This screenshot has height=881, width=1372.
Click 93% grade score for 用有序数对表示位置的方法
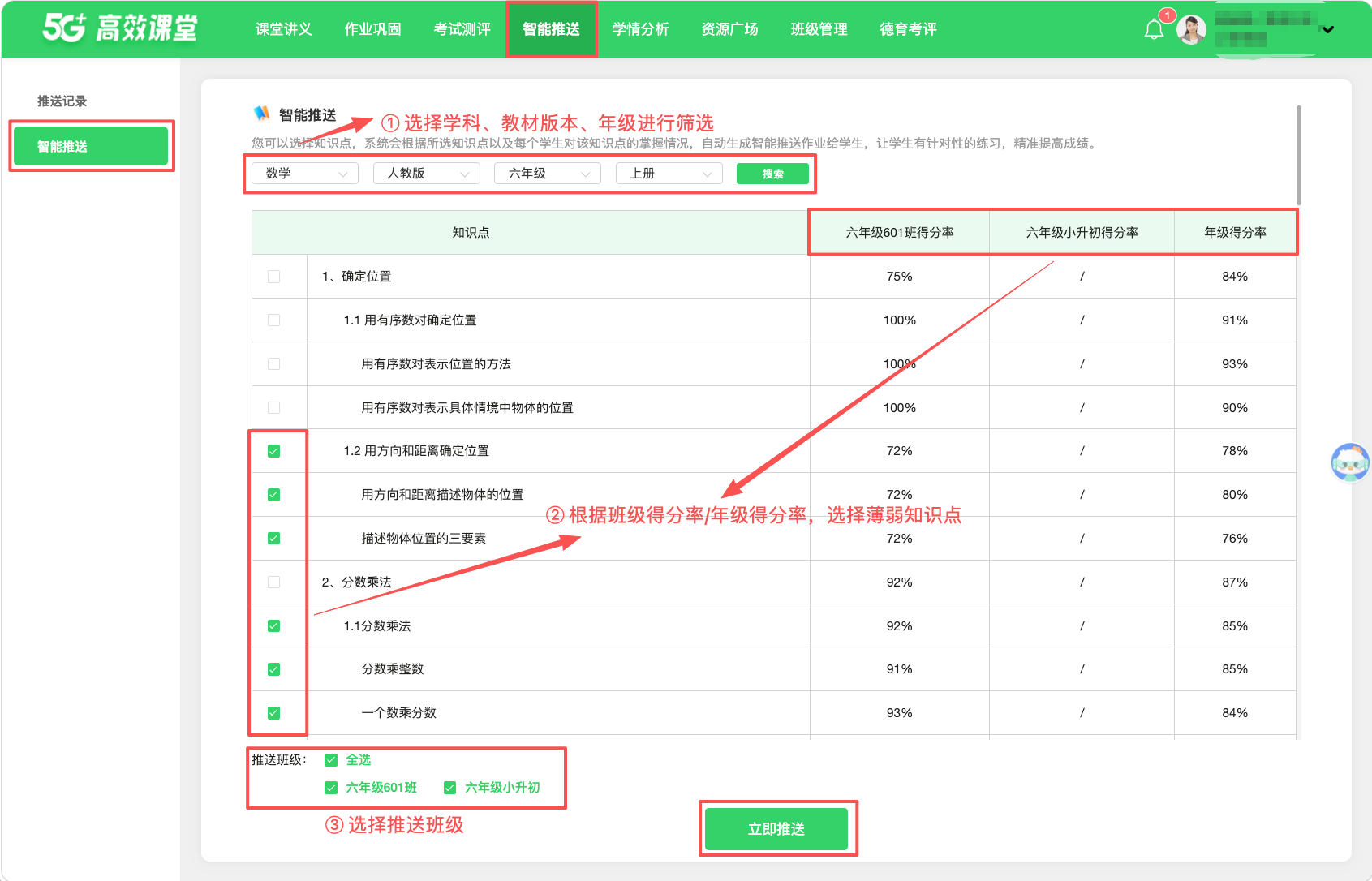pyautogui.click(x=1235, y=364)
